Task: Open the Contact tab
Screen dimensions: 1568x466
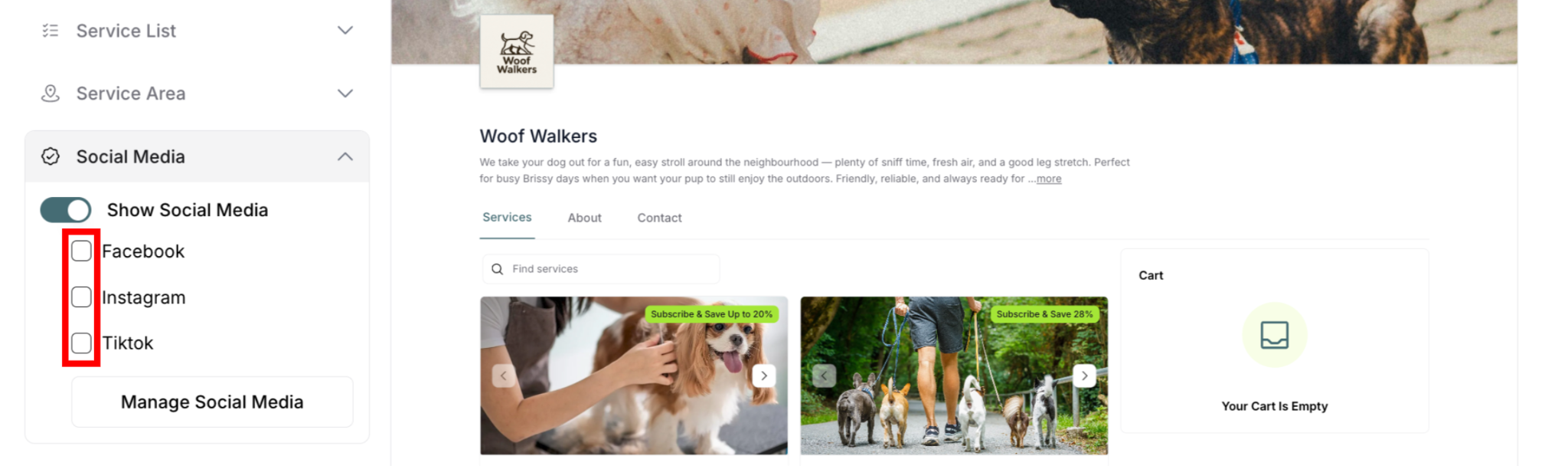Action: tap(659, 218)
